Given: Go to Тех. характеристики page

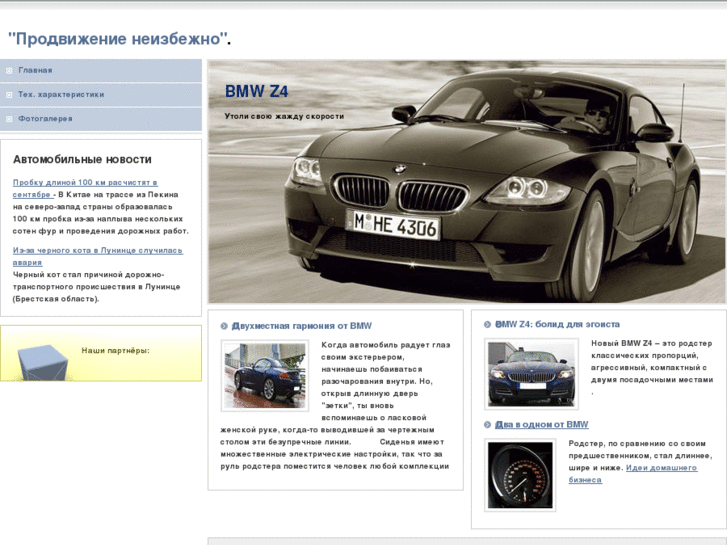Looking at the screenshot, I should 61,95.
